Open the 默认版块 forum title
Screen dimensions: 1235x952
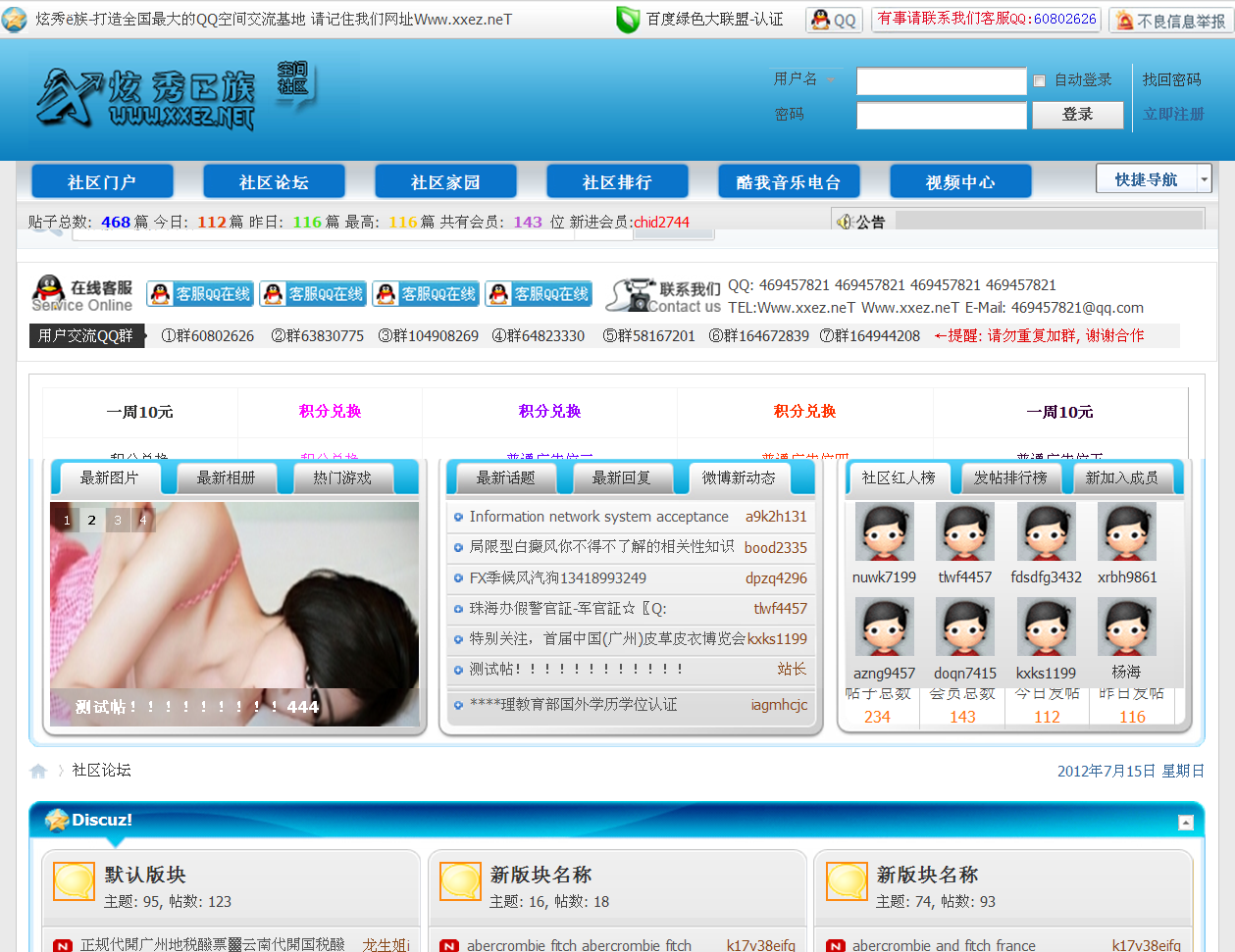145,875
